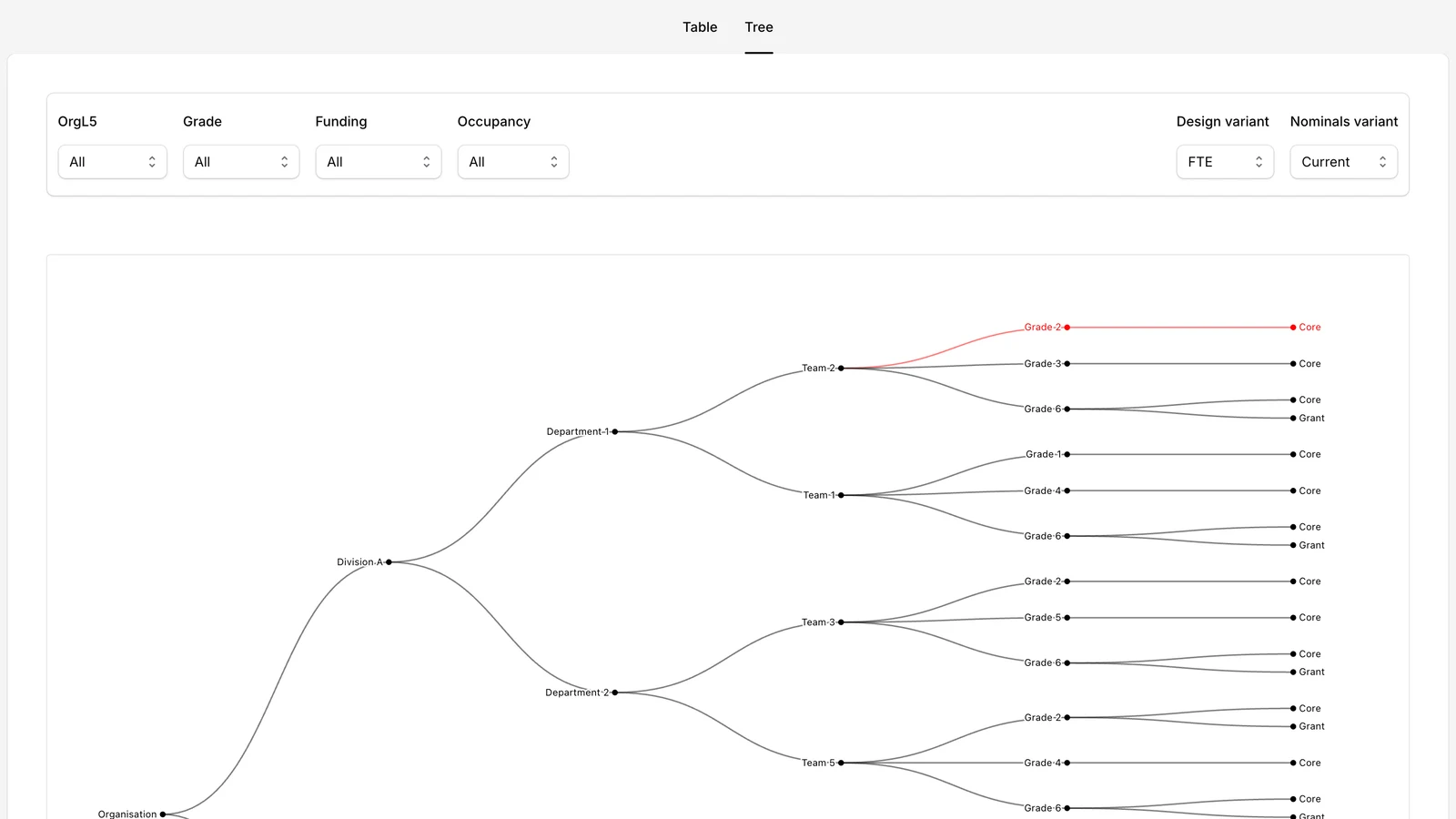Click Grade 2 under Team 3
The width and height of the screenshot is (1456, 819).
[x=1067, y=581]
